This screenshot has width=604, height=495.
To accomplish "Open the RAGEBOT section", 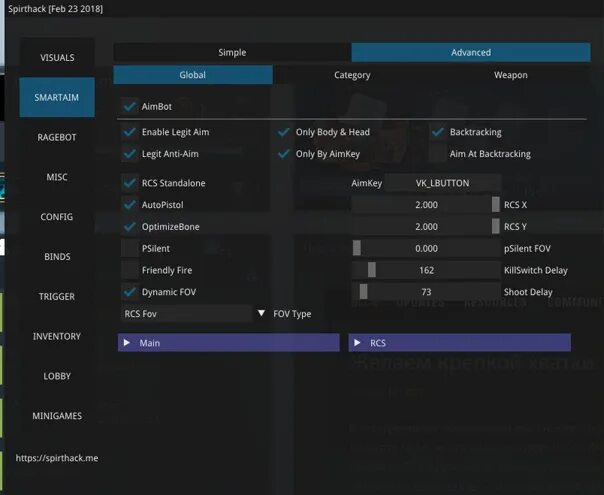I will (57, 138).
